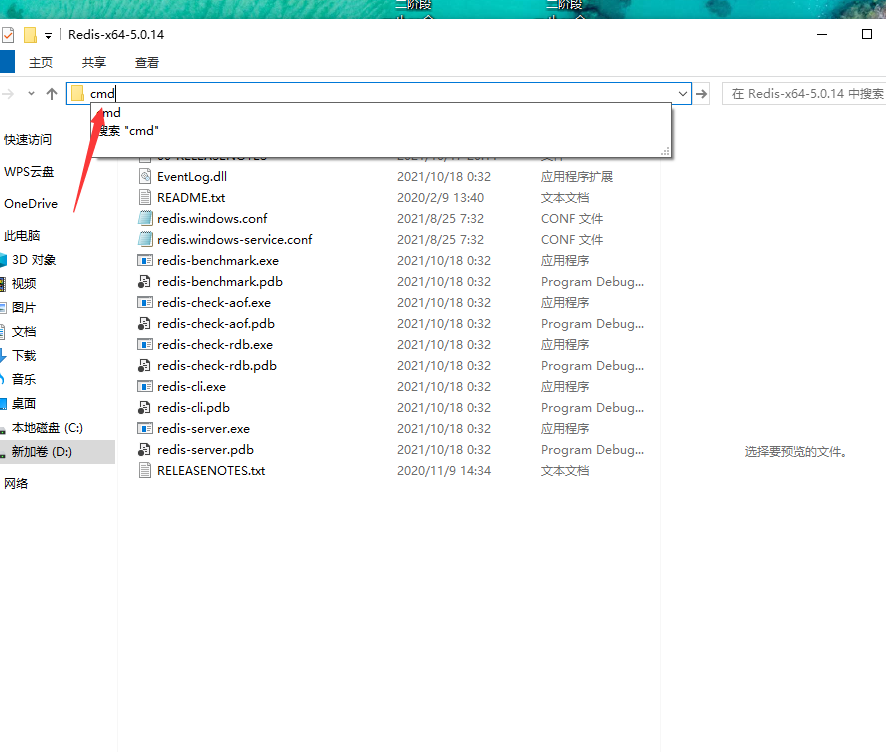The height and width of the screenshot is (752, 886).
Task: Open the 共享 ribbon tab
Action: (x=93, y=63)
